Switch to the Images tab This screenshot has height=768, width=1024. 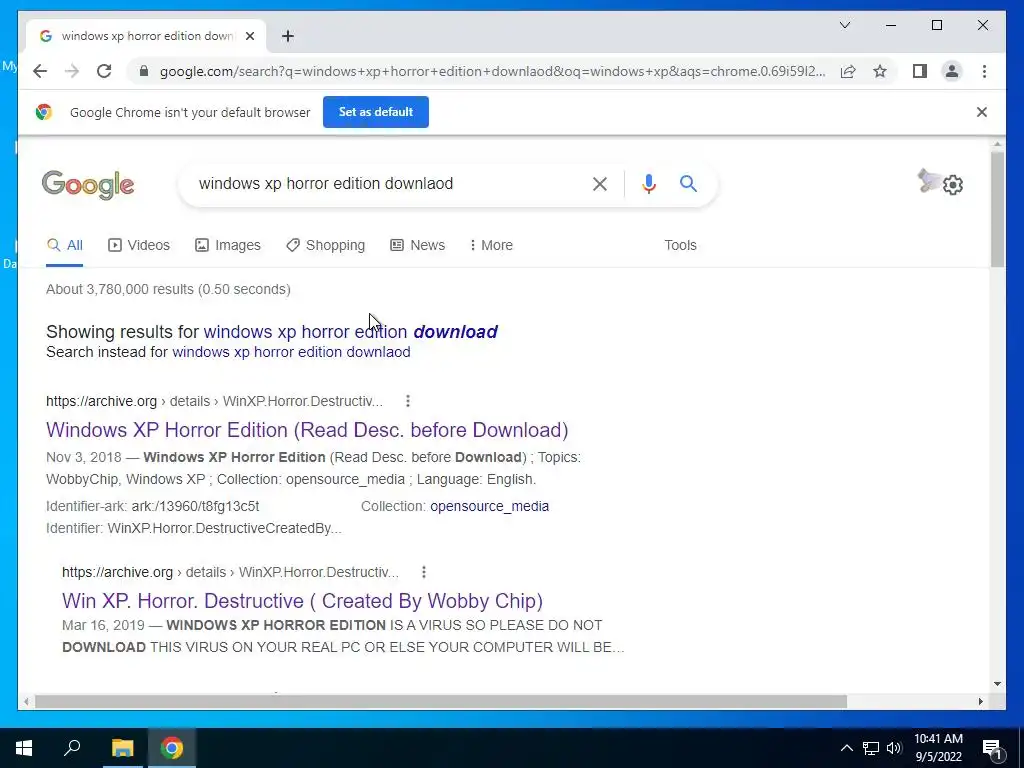tap(228, 245)
